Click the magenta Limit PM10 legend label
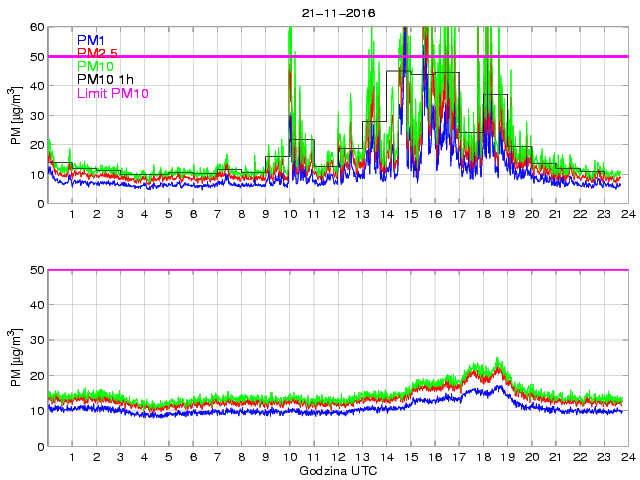 [112, 94]
